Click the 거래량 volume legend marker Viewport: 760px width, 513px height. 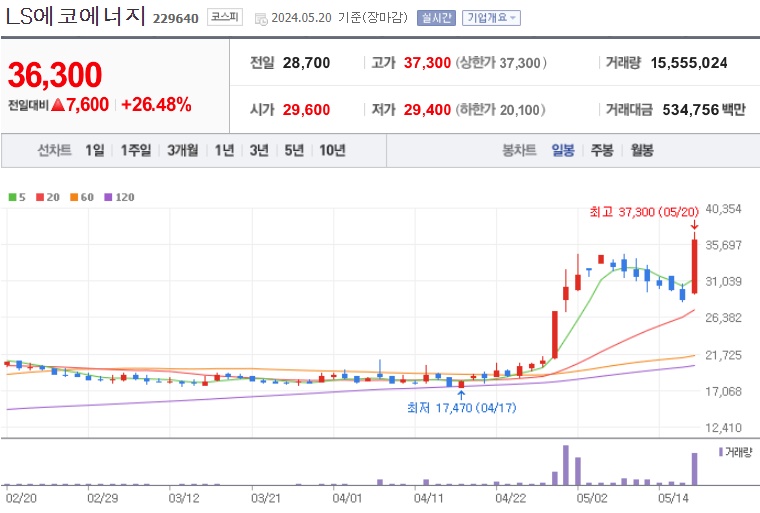pyautogui.click(x=721, y=452)
